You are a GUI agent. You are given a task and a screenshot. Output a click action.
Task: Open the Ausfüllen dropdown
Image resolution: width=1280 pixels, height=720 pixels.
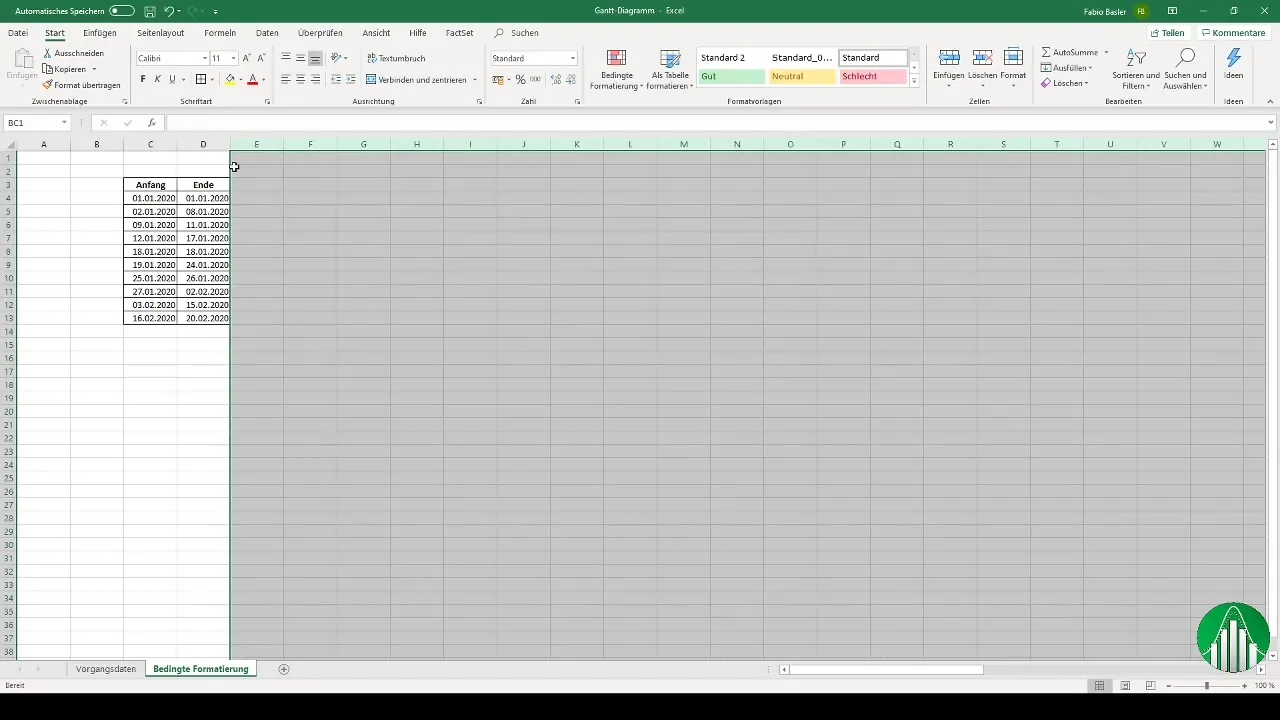[x=1066, y=68]
